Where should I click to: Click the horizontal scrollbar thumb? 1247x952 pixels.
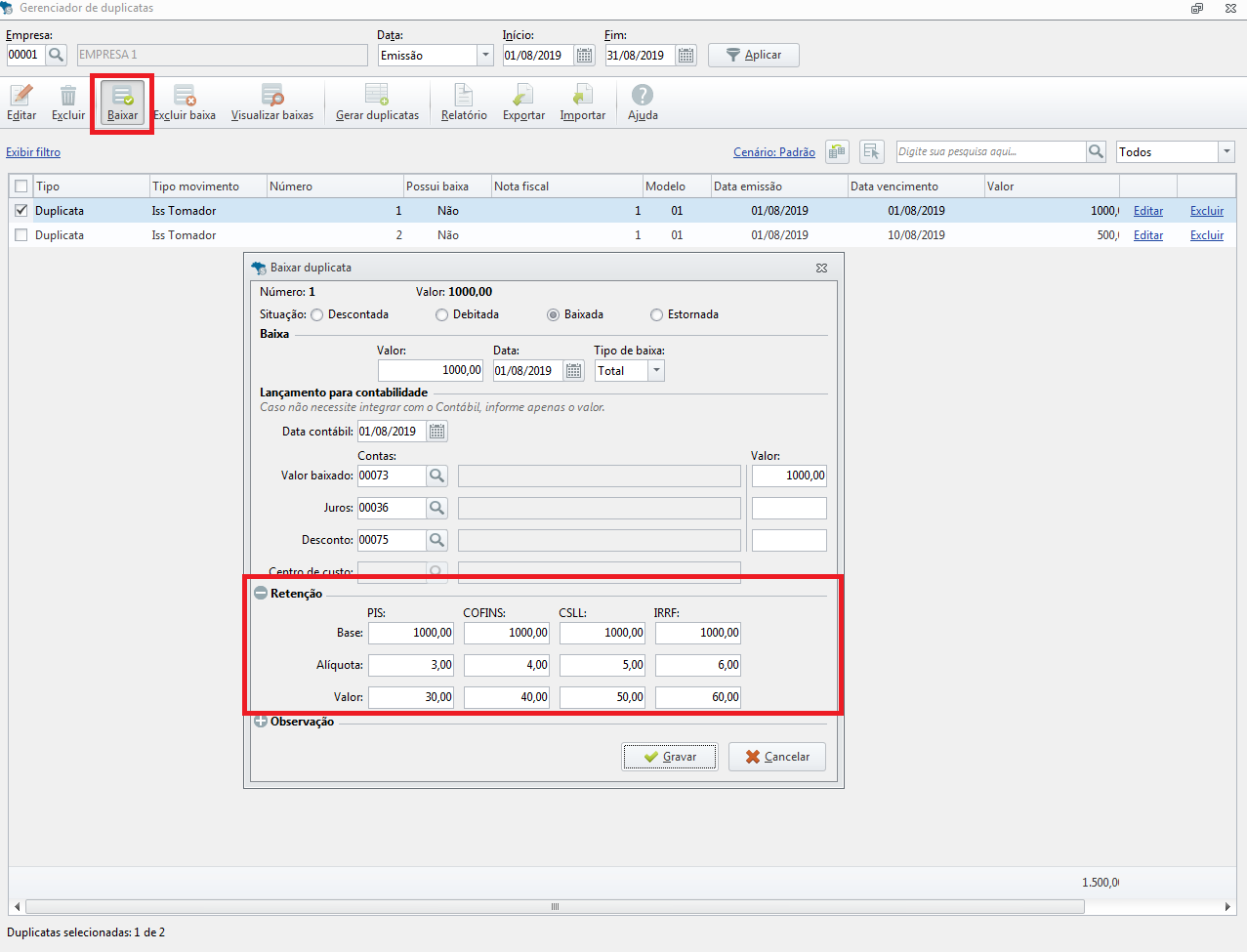coord(555,906)
